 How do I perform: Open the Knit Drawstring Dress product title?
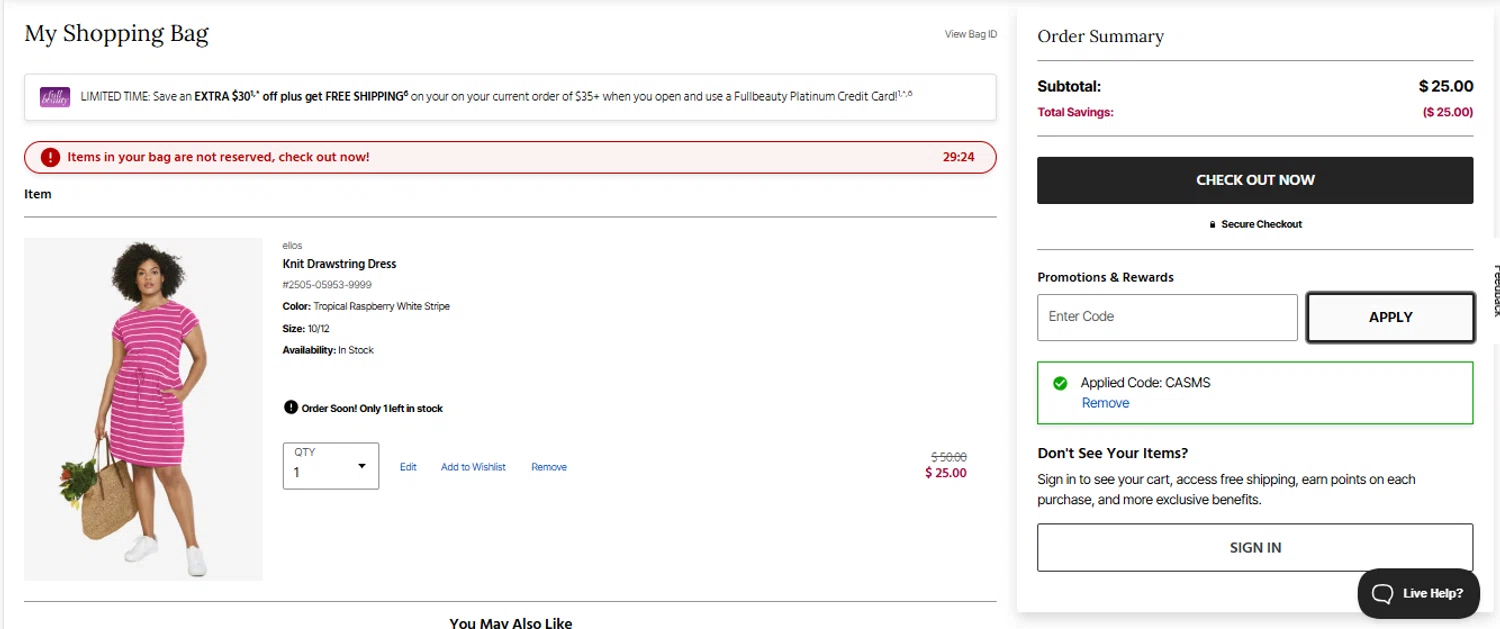point(339,264)
